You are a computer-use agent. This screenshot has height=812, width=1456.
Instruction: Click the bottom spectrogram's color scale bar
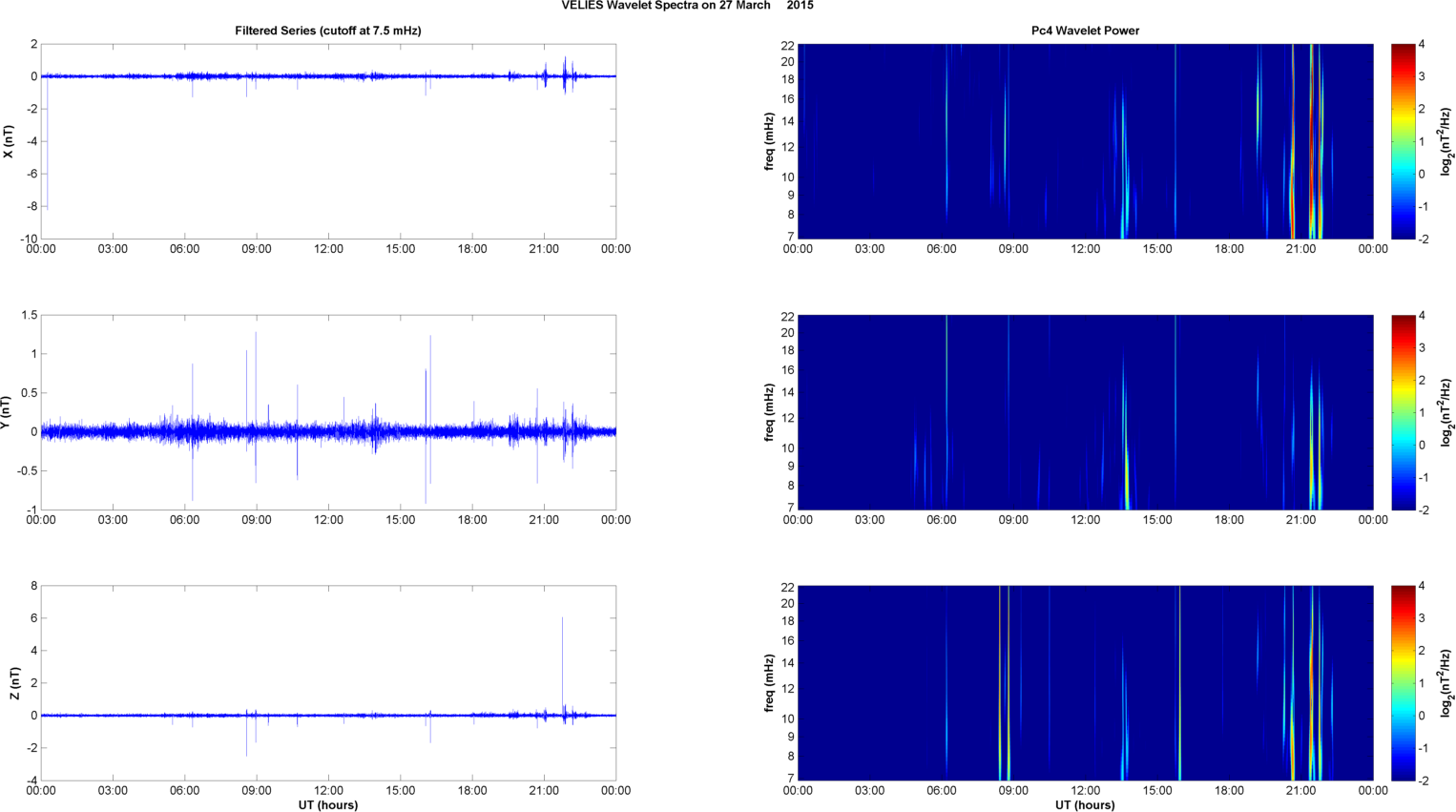[1403, 683]
